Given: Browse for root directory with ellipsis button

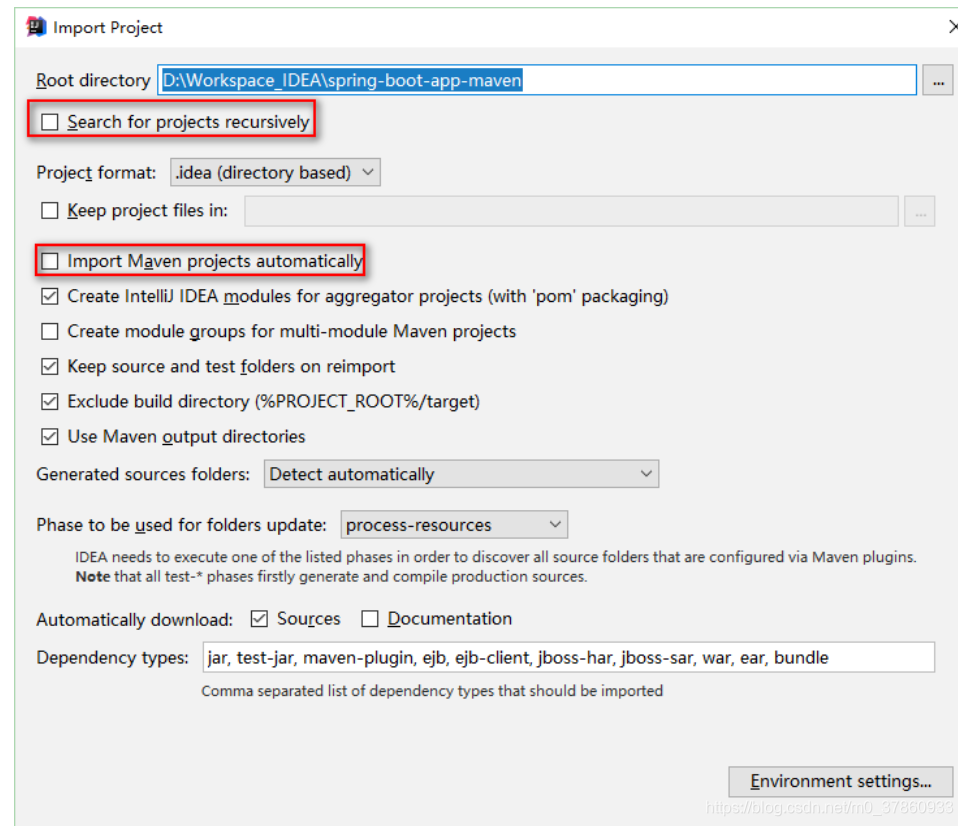Looking at the screenshot, I should click(x=938, y=80).
